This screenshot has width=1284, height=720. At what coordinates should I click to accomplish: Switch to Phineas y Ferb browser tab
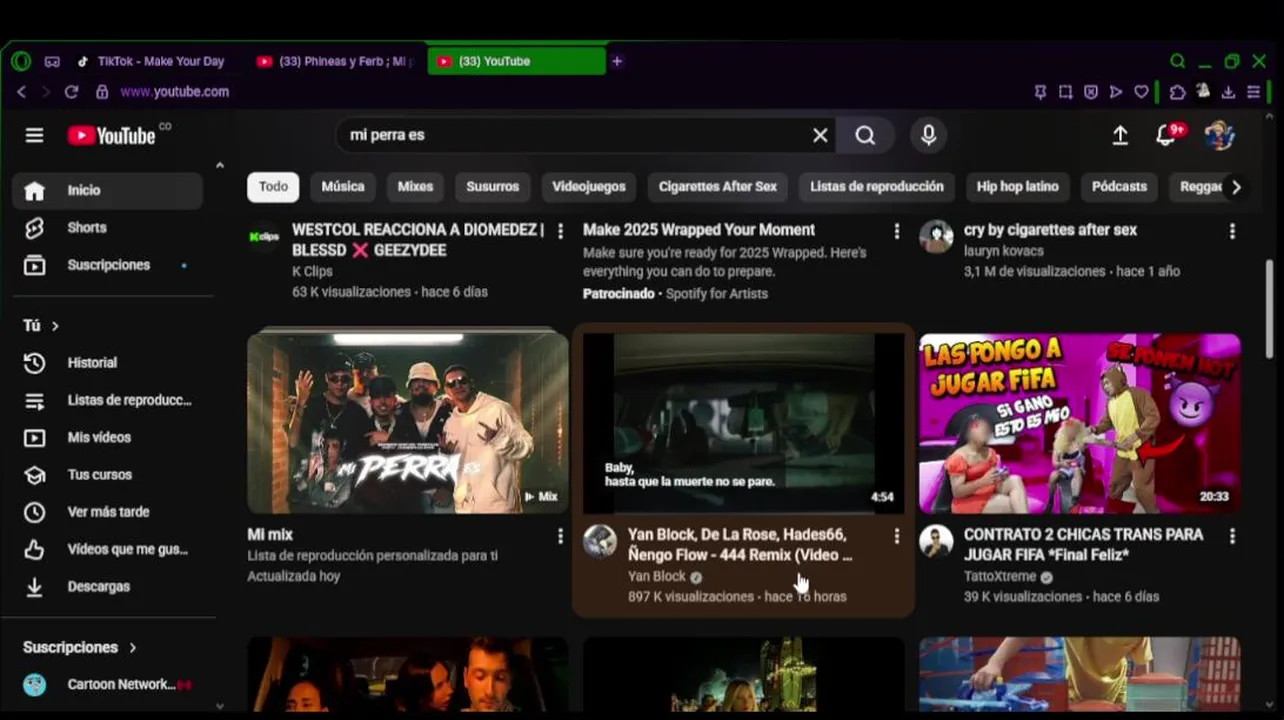point(337,61)
